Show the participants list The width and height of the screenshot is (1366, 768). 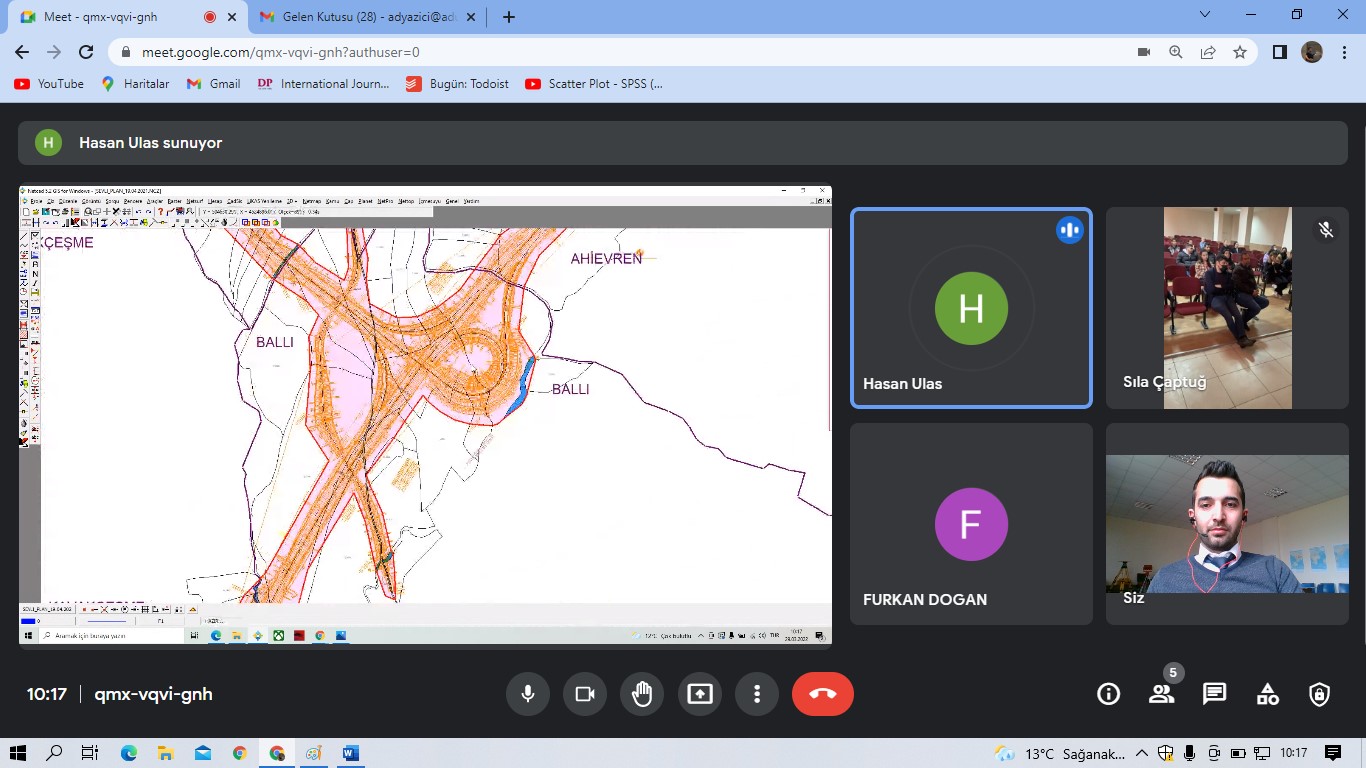pyautogui.click(x=1161, y=694)
